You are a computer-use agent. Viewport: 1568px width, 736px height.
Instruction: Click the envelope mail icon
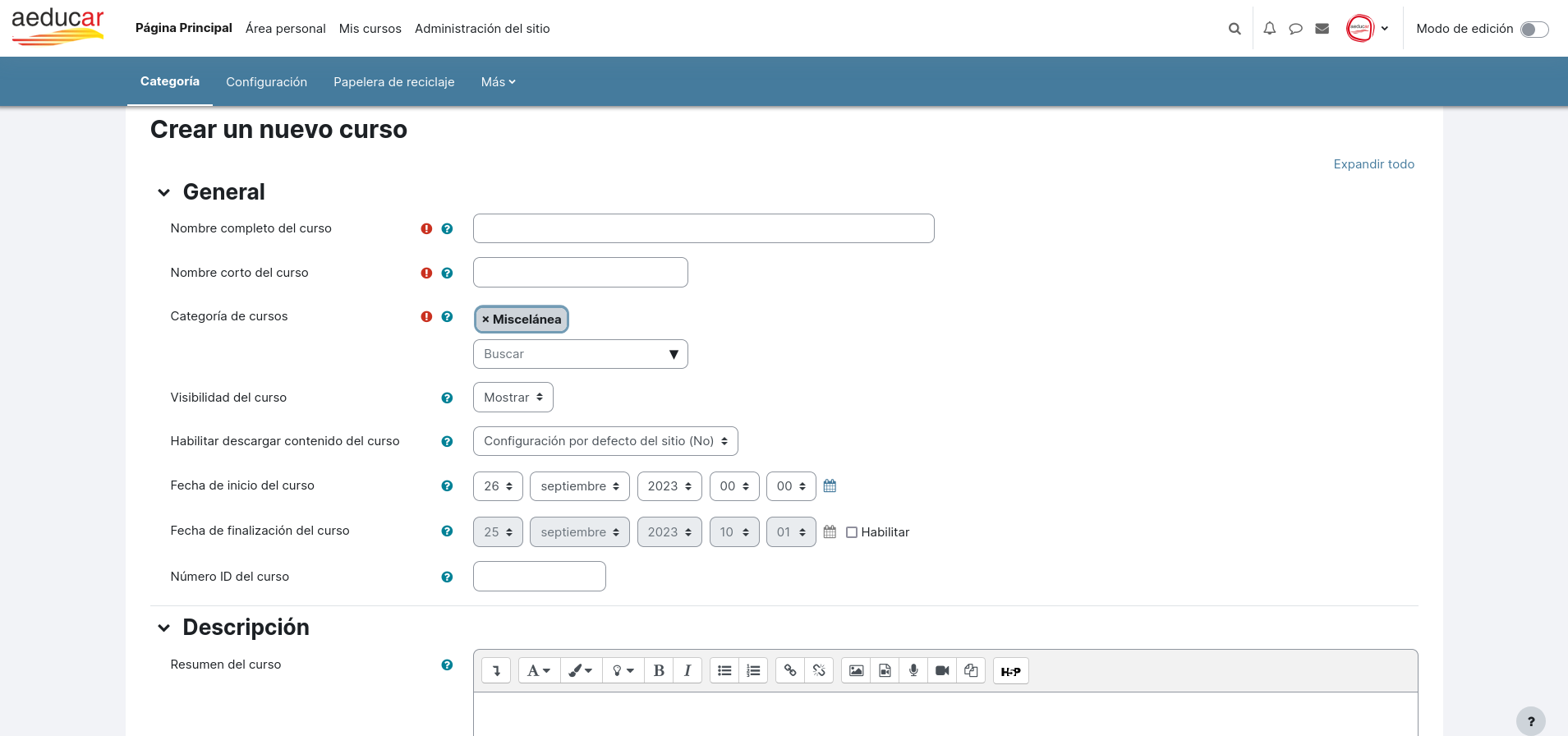pyautogui.click(x=1322, y=29)
